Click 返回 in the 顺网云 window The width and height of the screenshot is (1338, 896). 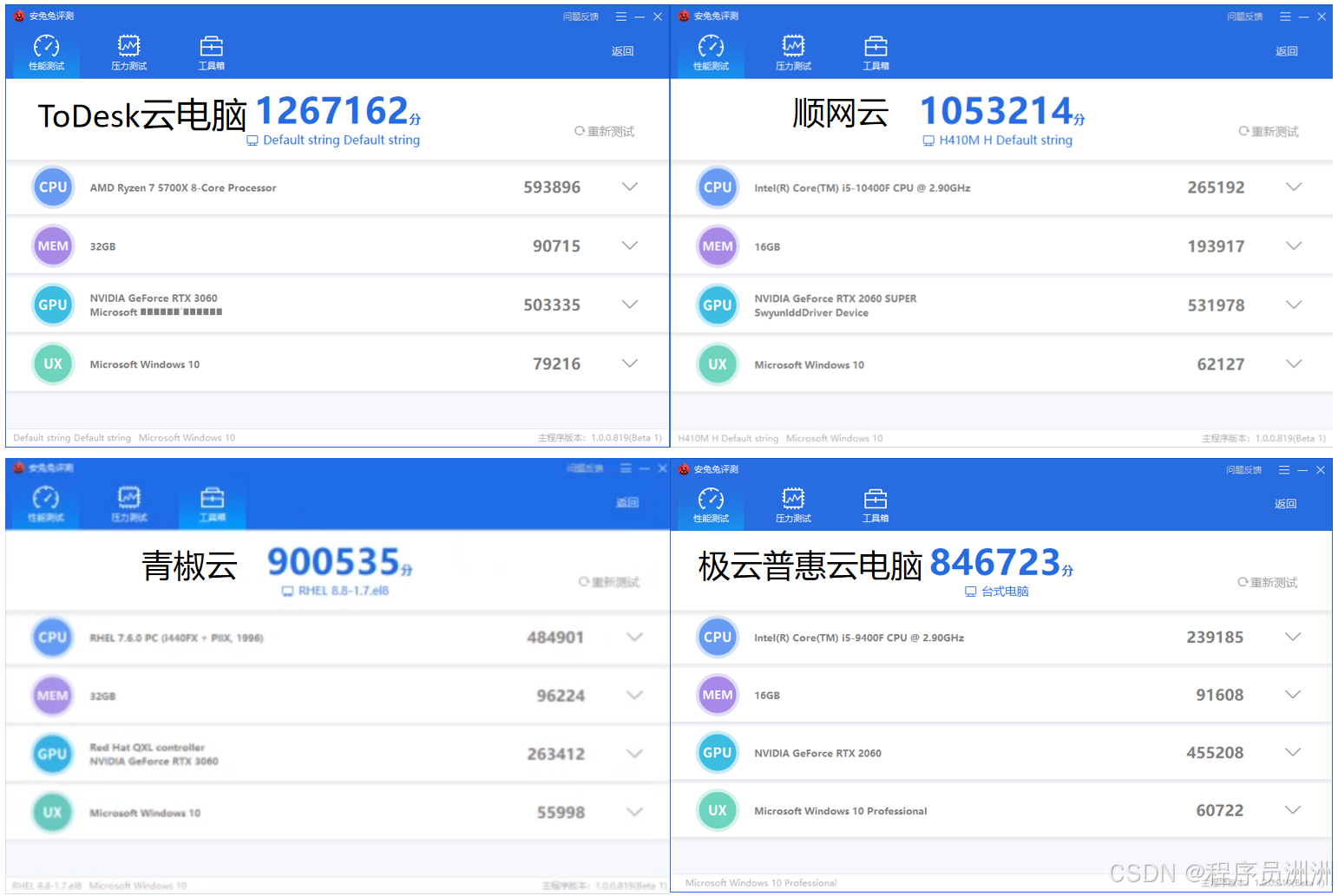coord(1286,51)
